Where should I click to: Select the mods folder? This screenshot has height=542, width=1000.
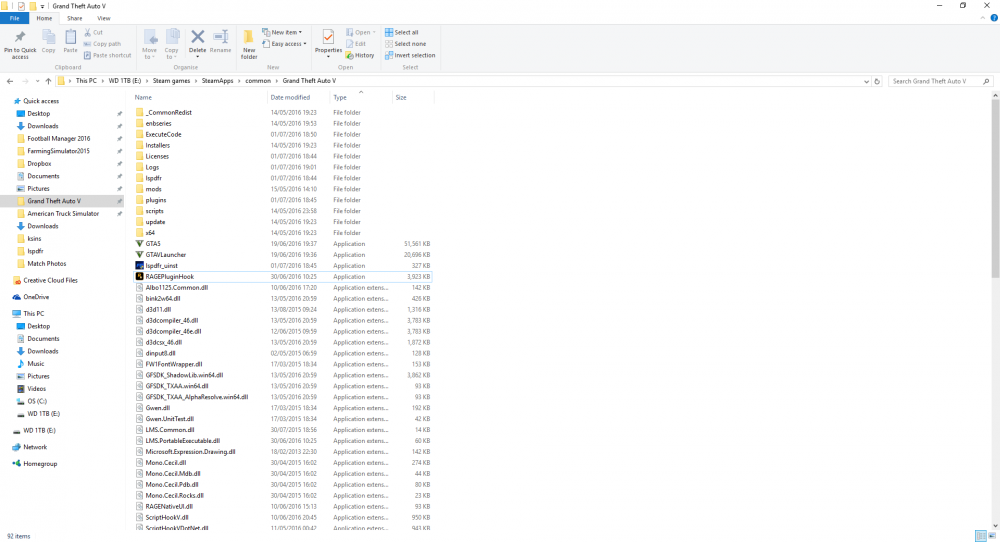click(153, 189)
